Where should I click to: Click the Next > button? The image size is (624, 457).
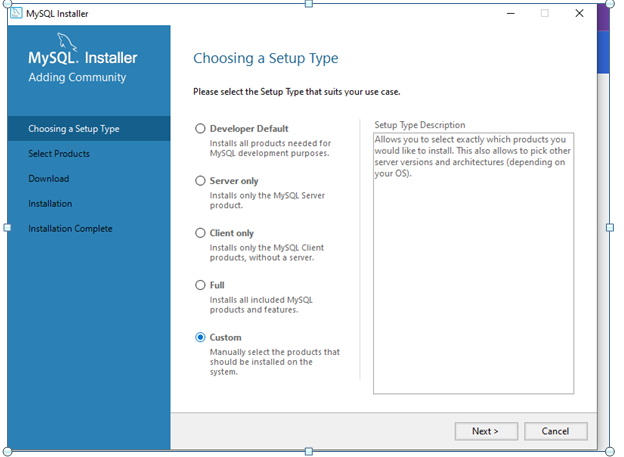click(486, 431)
